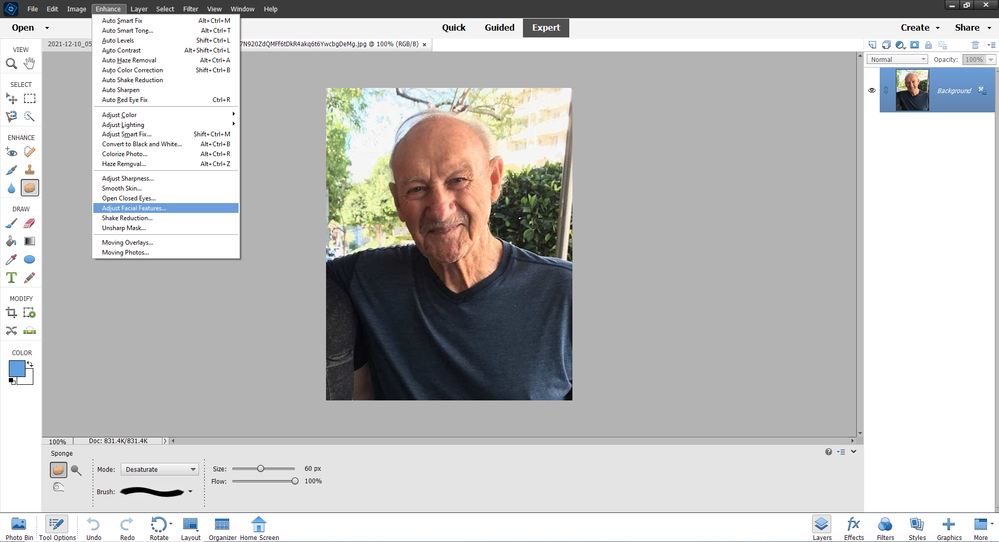
Task: Toggle the lock all pixels icon
Action: (x=928, y=45)
